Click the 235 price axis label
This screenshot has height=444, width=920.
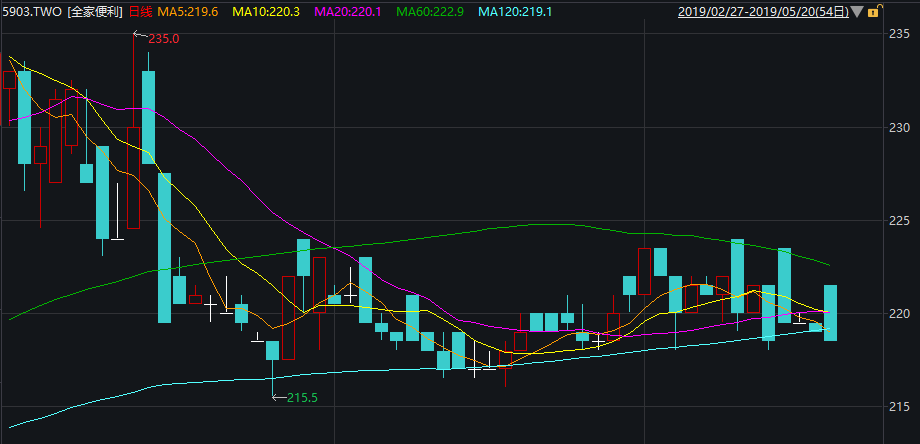point(899,34)
